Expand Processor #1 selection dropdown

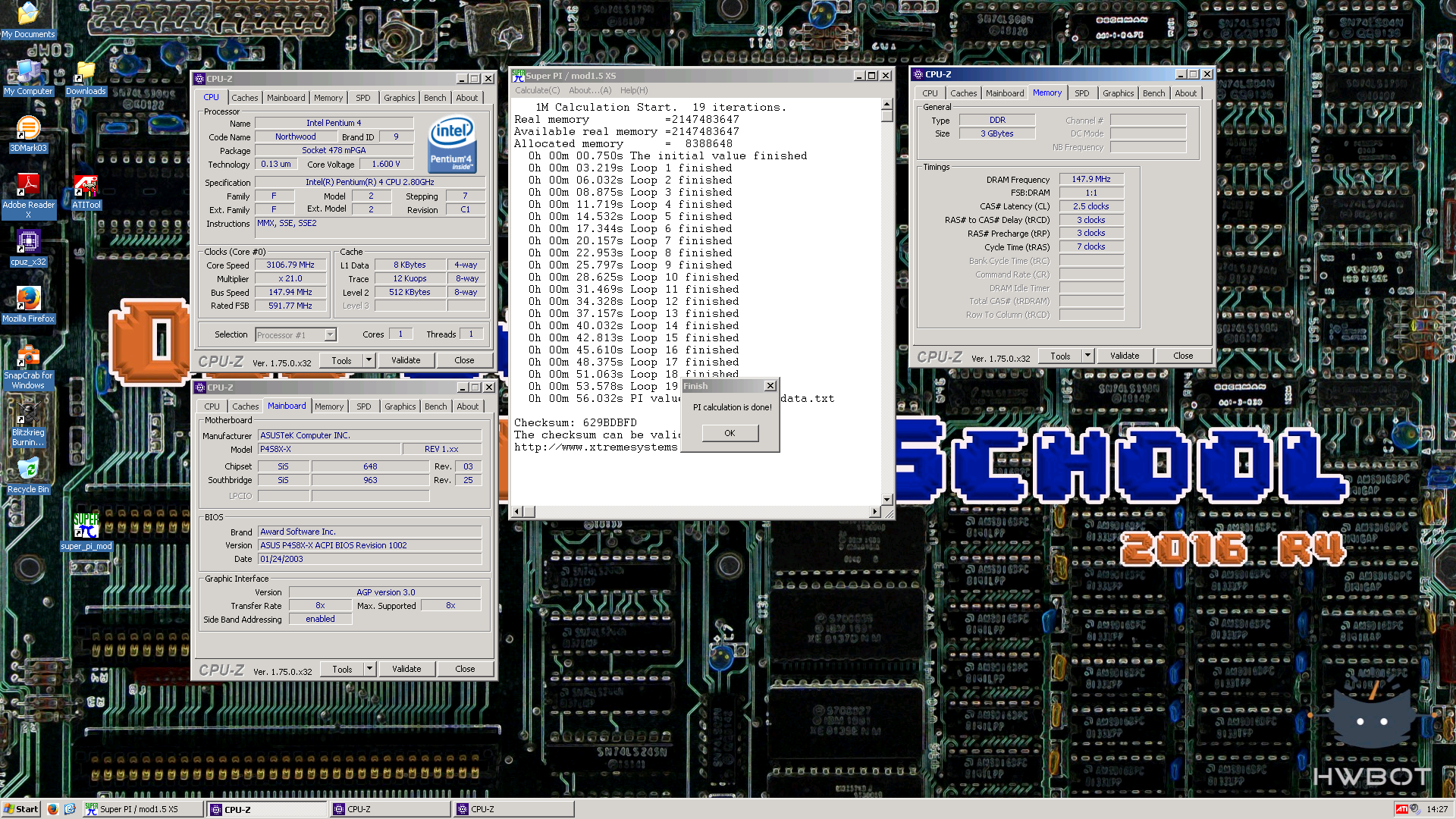[330, 334]
